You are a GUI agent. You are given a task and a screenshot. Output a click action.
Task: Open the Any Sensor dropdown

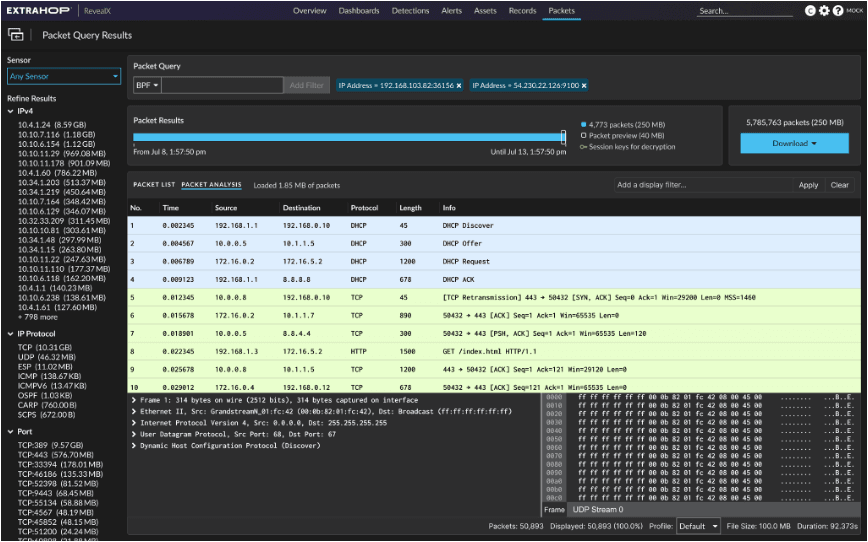coord(64,76)
